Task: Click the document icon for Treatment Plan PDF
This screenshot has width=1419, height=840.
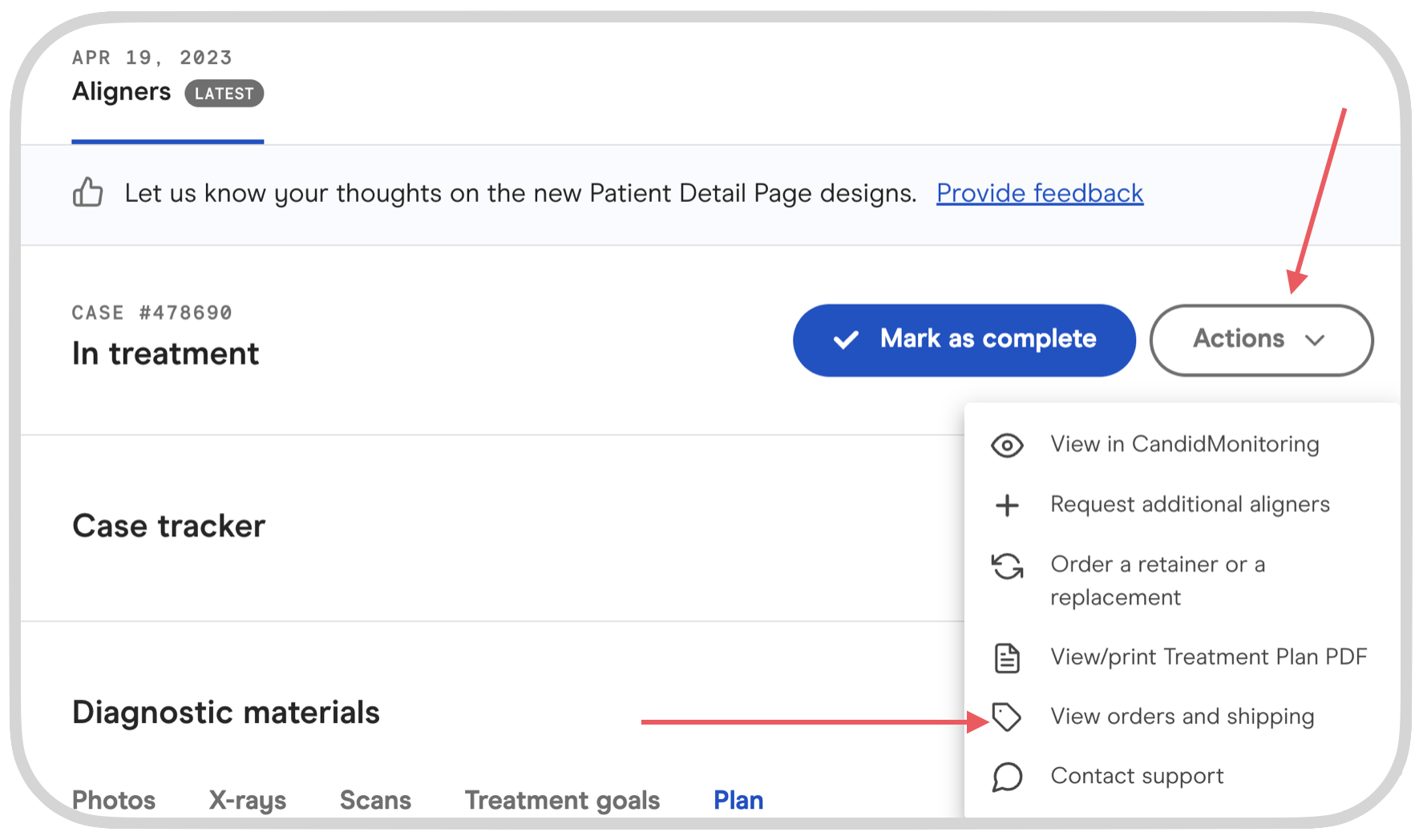Action: point(1007,658)
